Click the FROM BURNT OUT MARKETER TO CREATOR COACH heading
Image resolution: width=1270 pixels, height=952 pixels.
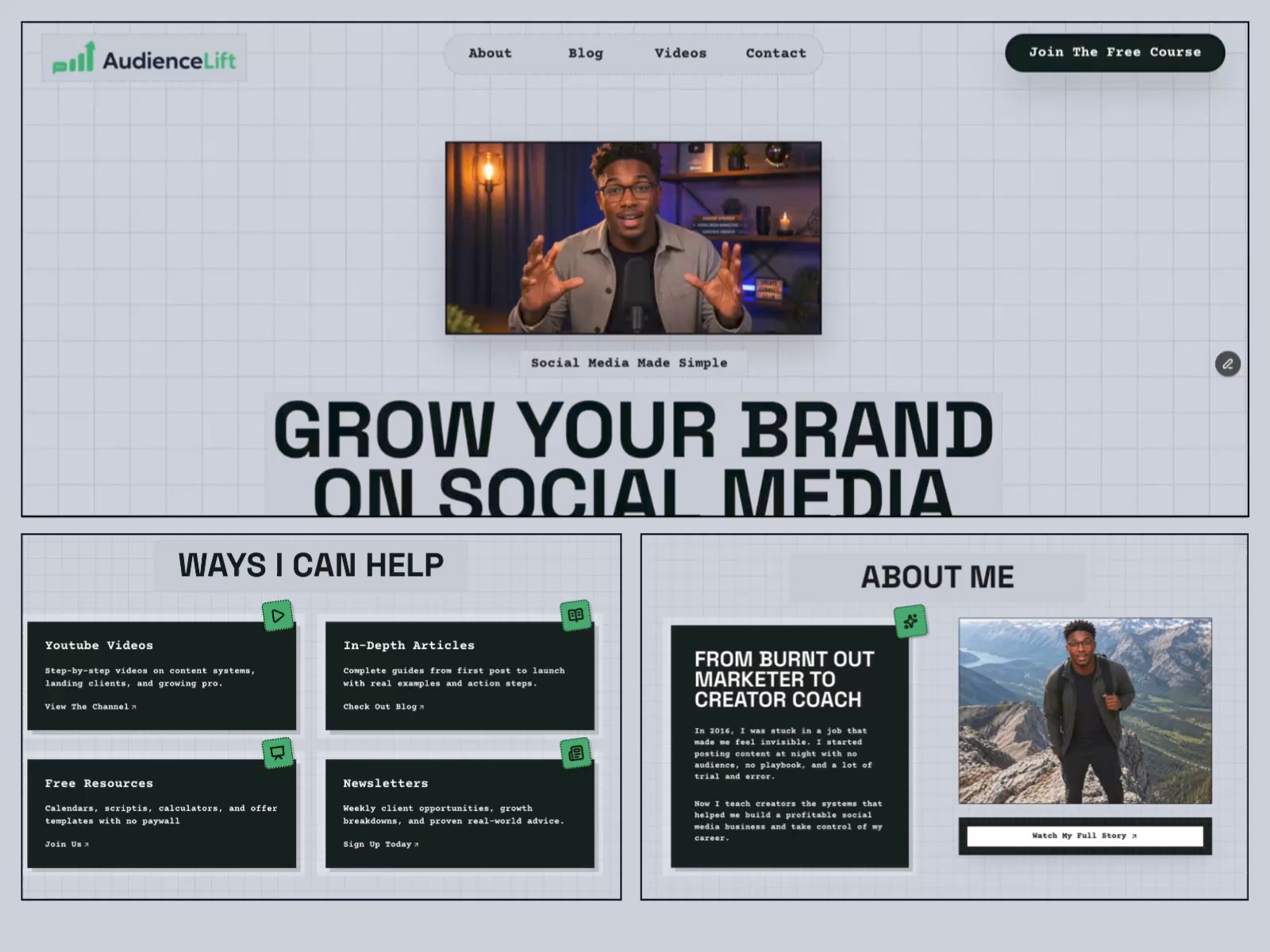(x=784, y=680)
